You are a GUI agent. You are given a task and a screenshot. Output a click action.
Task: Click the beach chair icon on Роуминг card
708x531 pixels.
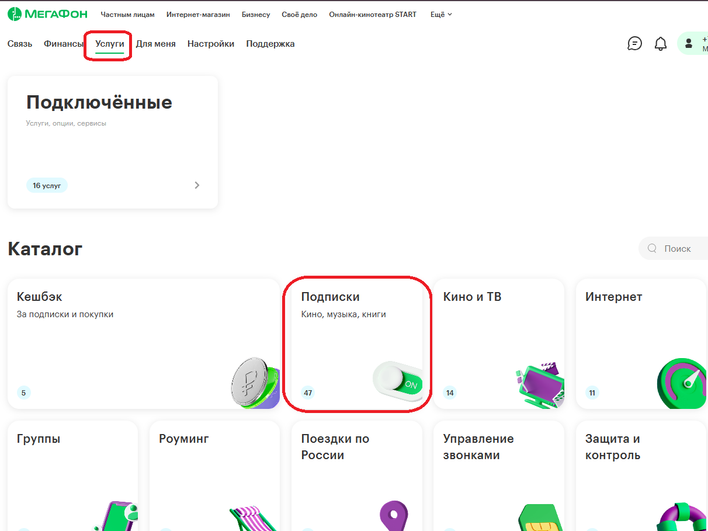pyautogui.click(x=253, y=518)
